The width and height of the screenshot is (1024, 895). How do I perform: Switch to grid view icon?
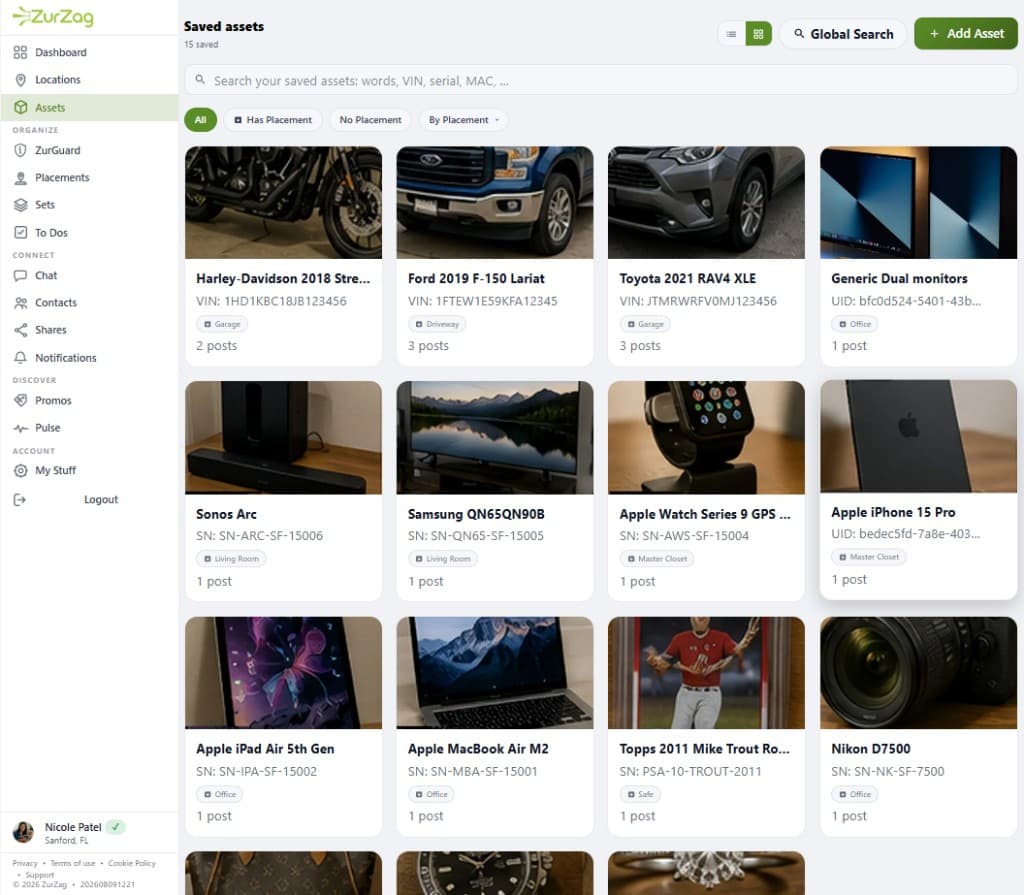[758, 34]
